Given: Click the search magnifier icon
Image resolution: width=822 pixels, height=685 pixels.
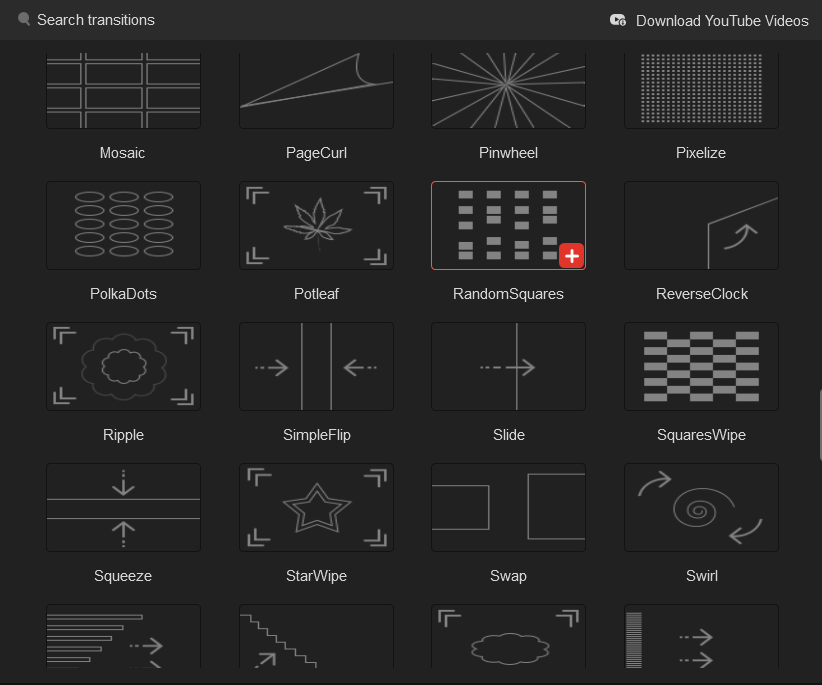Looking at the screenshot, I should coord(24,19).
